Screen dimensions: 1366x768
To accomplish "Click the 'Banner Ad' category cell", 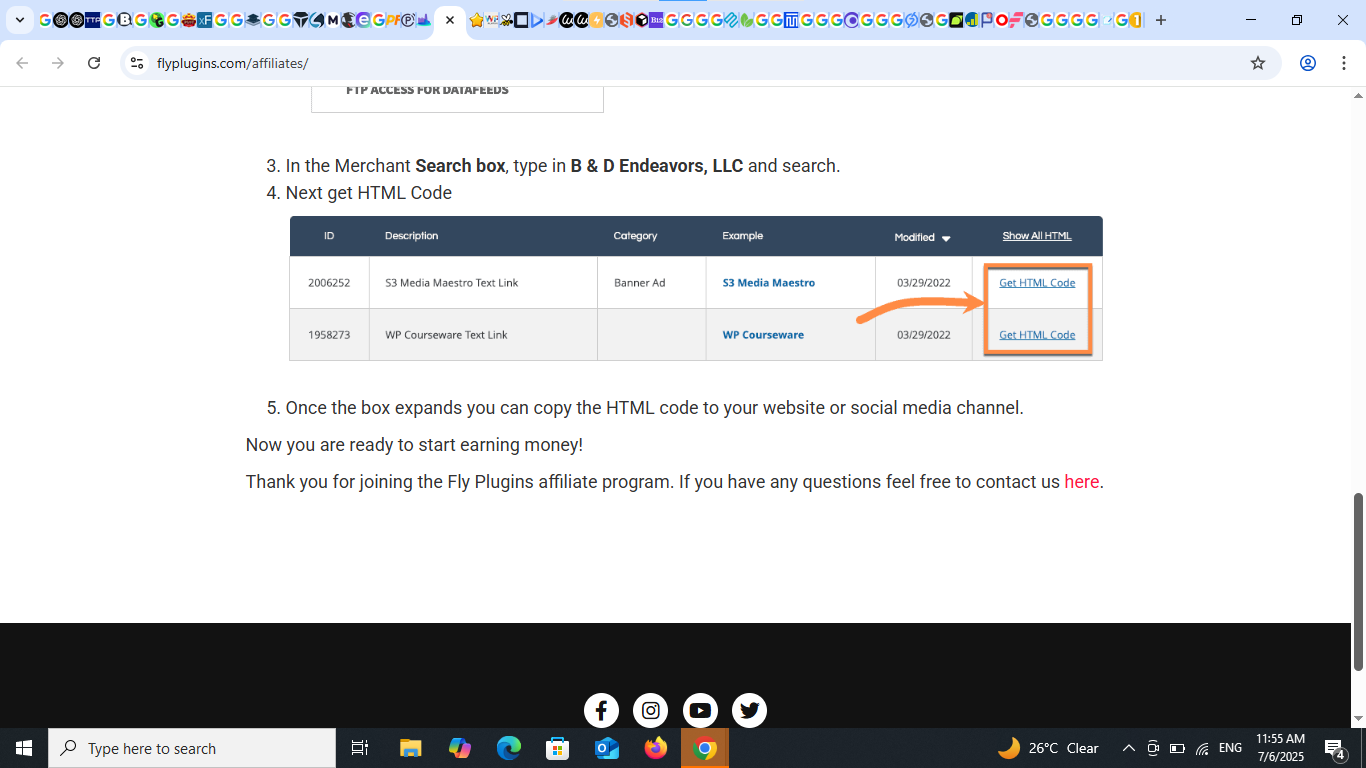I will pos(639,283).
